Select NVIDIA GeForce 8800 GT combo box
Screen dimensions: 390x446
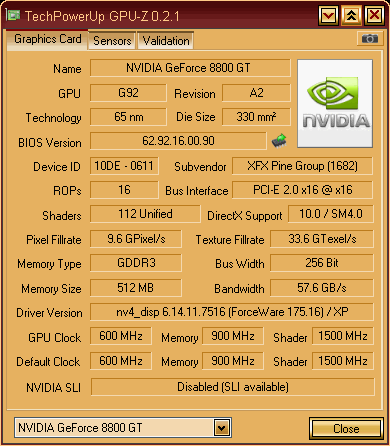pyautogui.click(x=123, y=428)
